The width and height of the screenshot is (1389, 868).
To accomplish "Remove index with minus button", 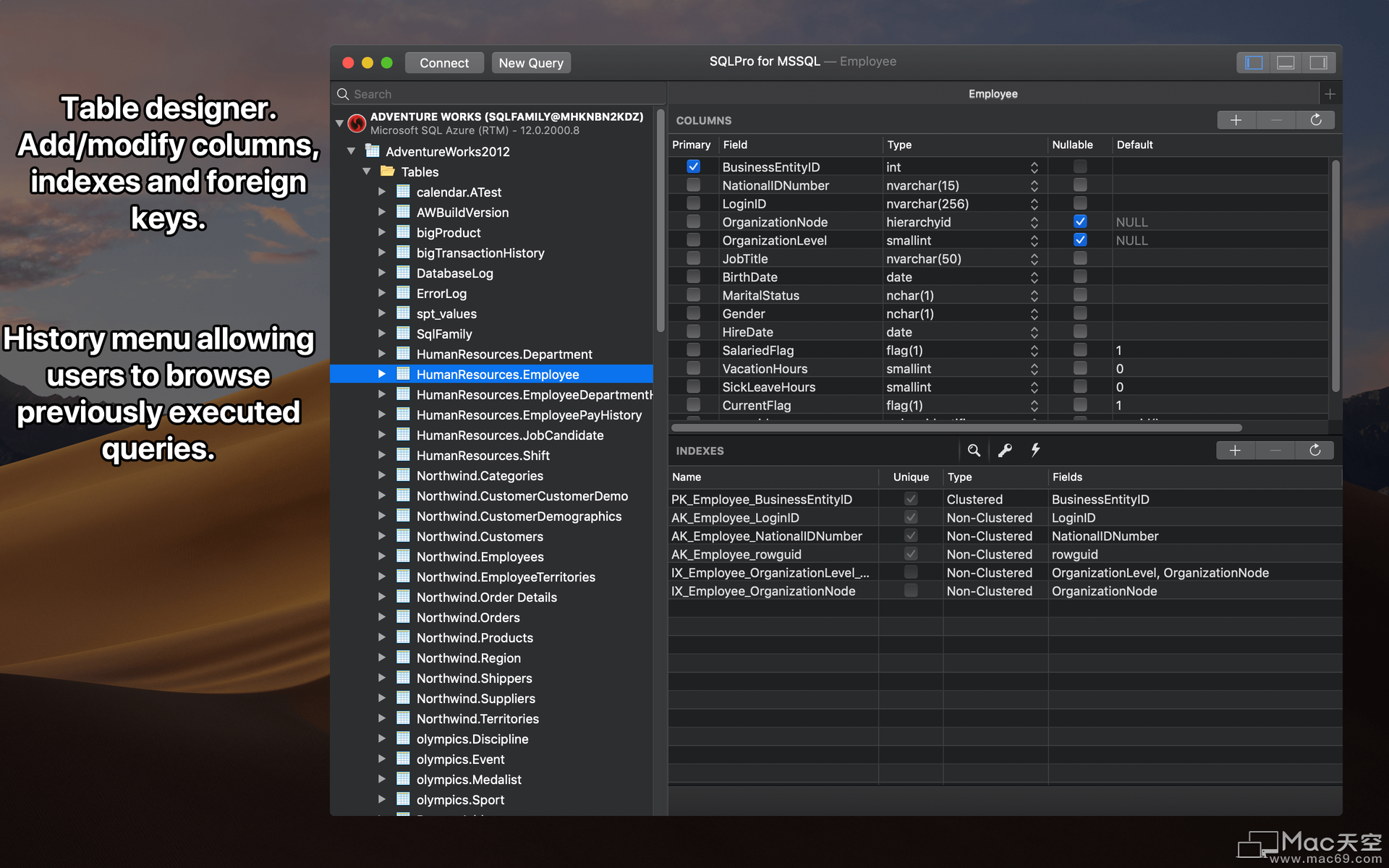I will point(1275,451).
